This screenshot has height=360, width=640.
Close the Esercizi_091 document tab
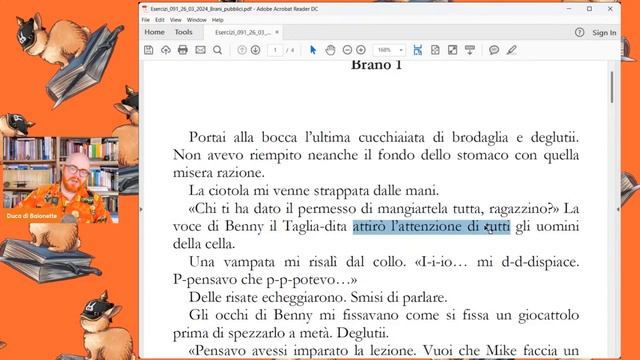tap(277, 32)
